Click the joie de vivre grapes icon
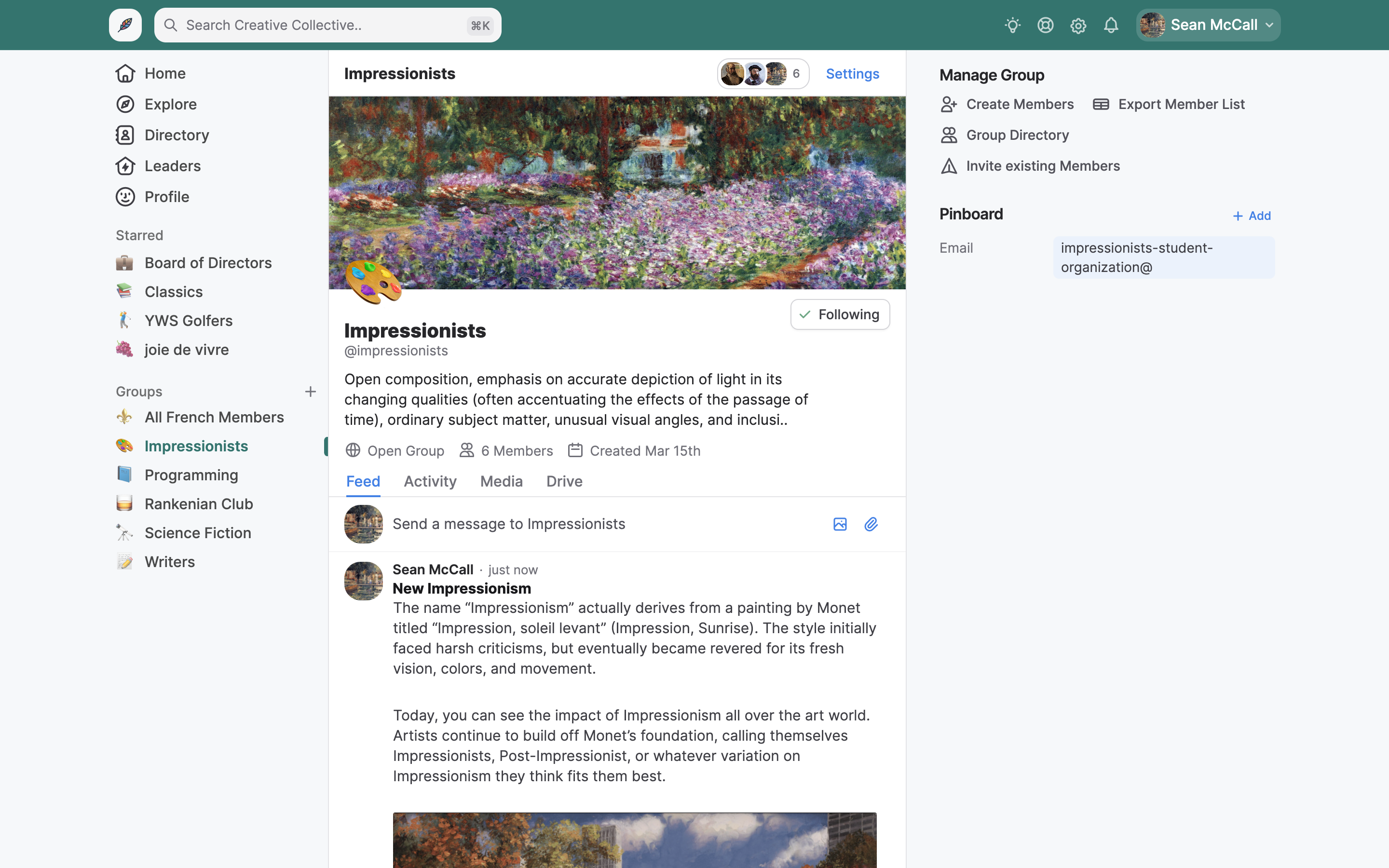 124,350
